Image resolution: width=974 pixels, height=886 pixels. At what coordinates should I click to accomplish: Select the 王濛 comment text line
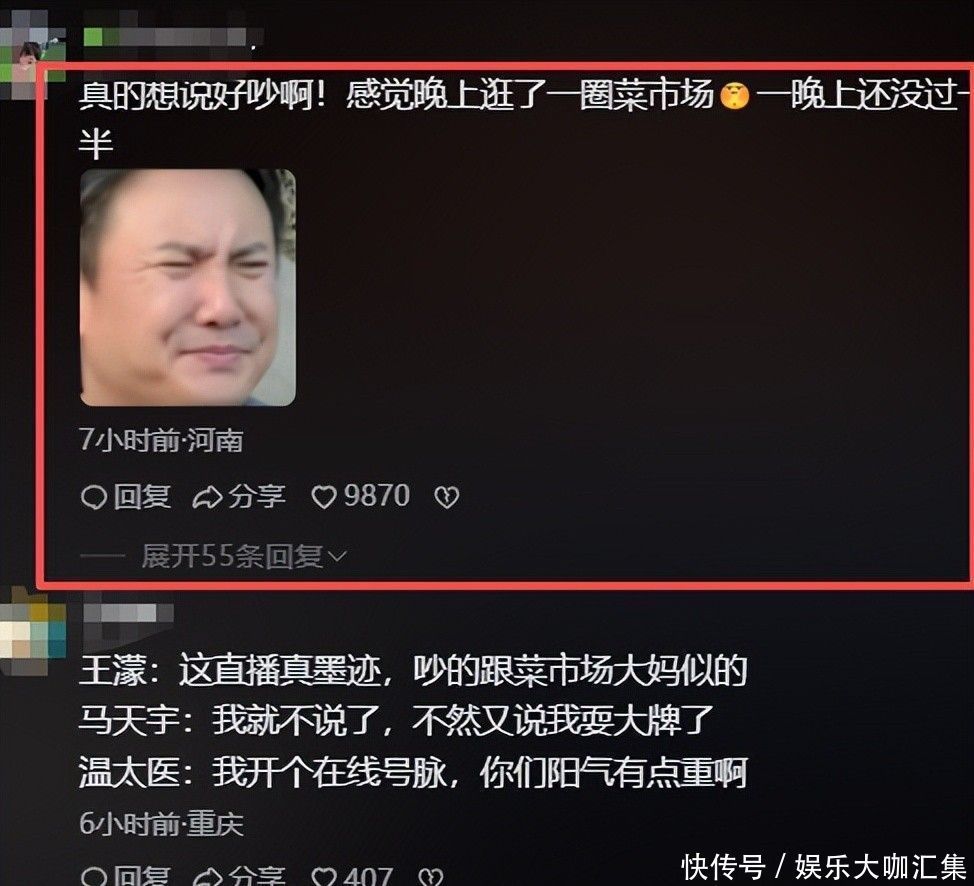click(x=413, y=670)
